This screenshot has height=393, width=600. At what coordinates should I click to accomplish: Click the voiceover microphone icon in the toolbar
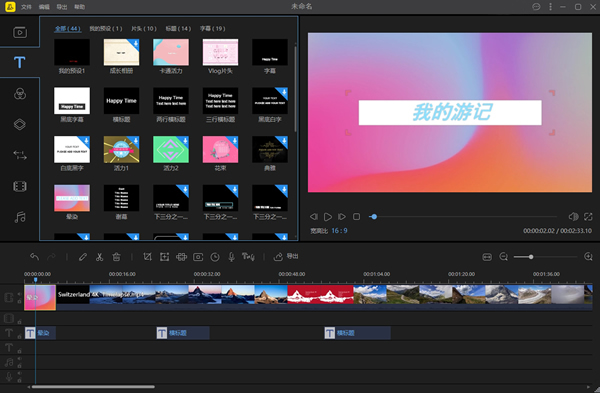pyautogui.click(x=232, y=257)
